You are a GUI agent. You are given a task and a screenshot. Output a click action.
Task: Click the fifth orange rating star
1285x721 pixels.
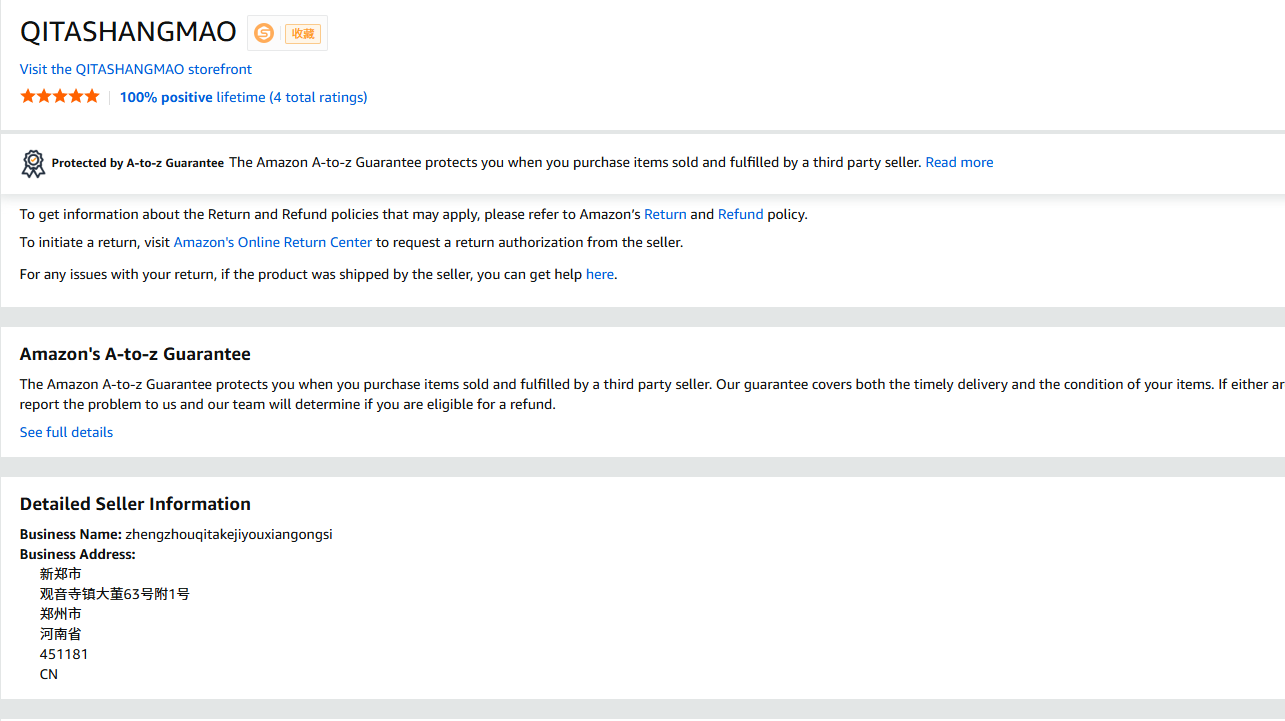92,97
